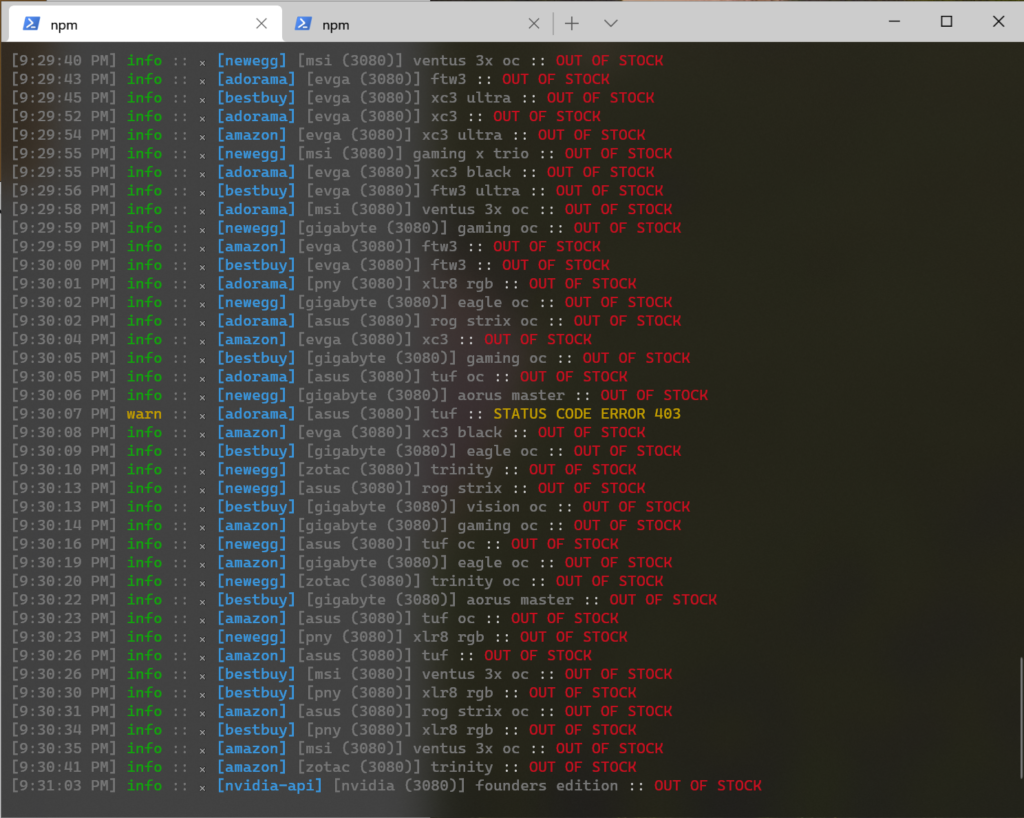Close the terminal window
The width and height of the screenshot is (1024, 818).
point(998,21)
